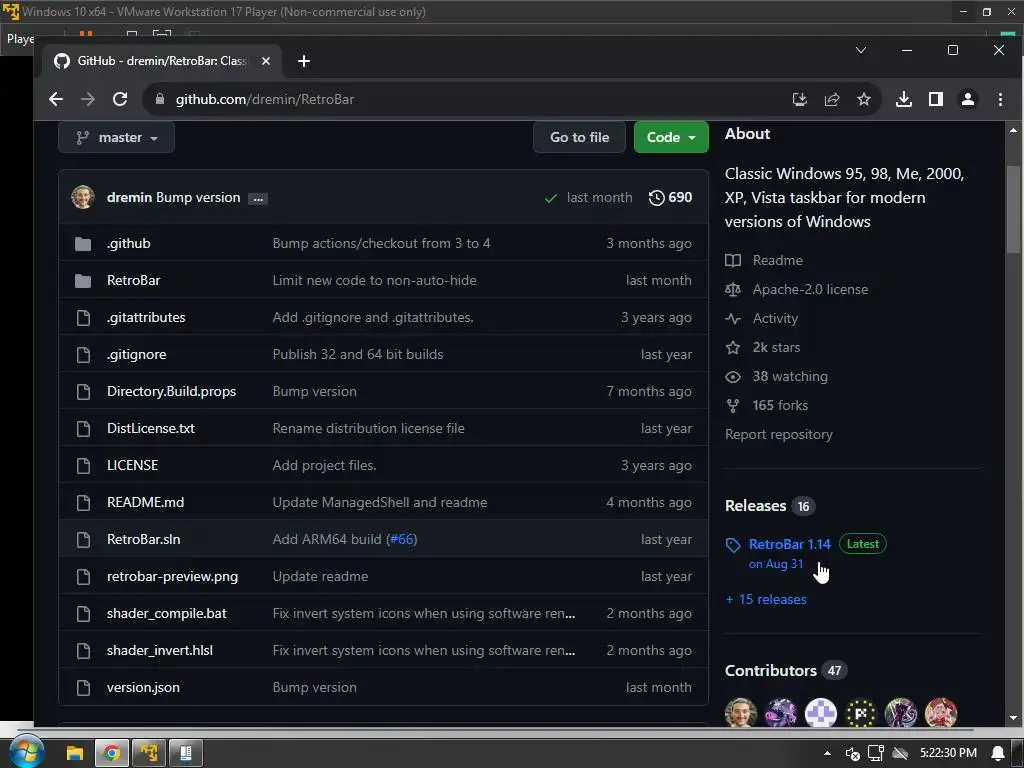Open the RetroBar 1.14 release
The image size is (1024, 768).
790,544
